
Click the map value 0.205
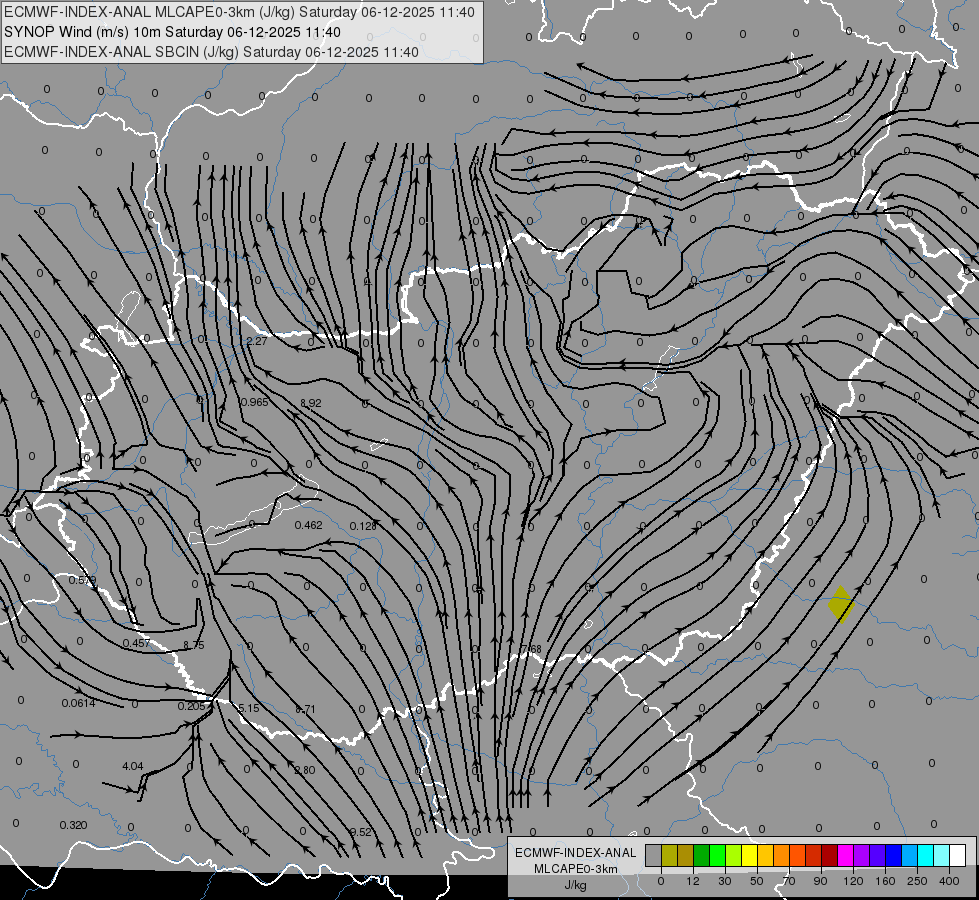point(191,706)
